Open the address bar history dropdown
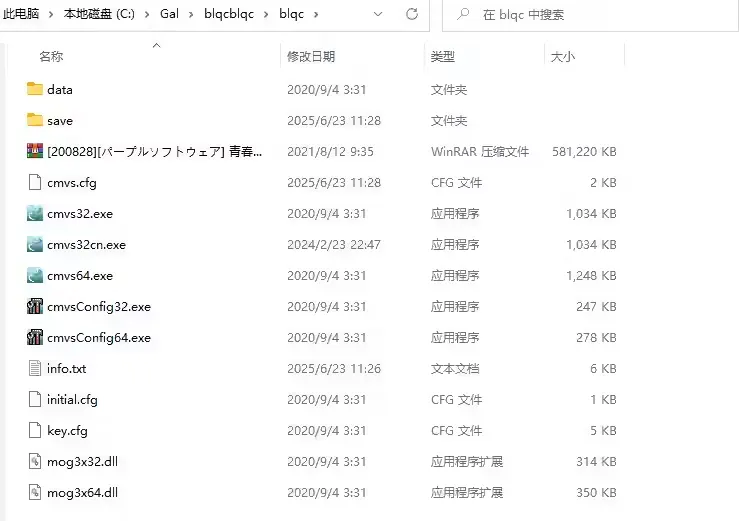This screenshot has width=748, height=521. pyautogui.click(x=378, y=14)
